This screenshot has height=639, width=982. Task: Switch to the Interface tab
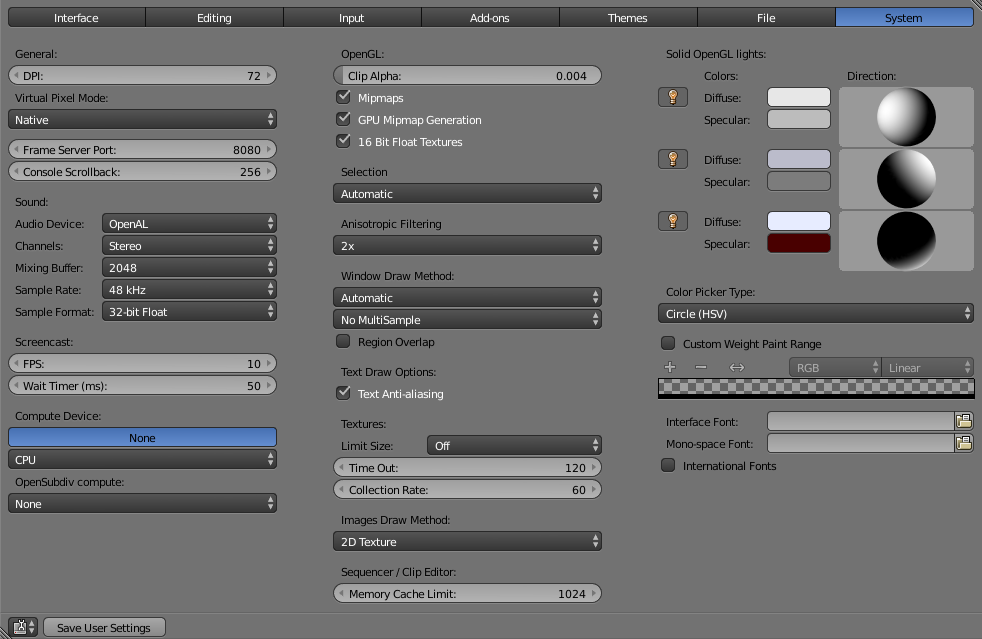pyautogui.click(x=76, y=18)
